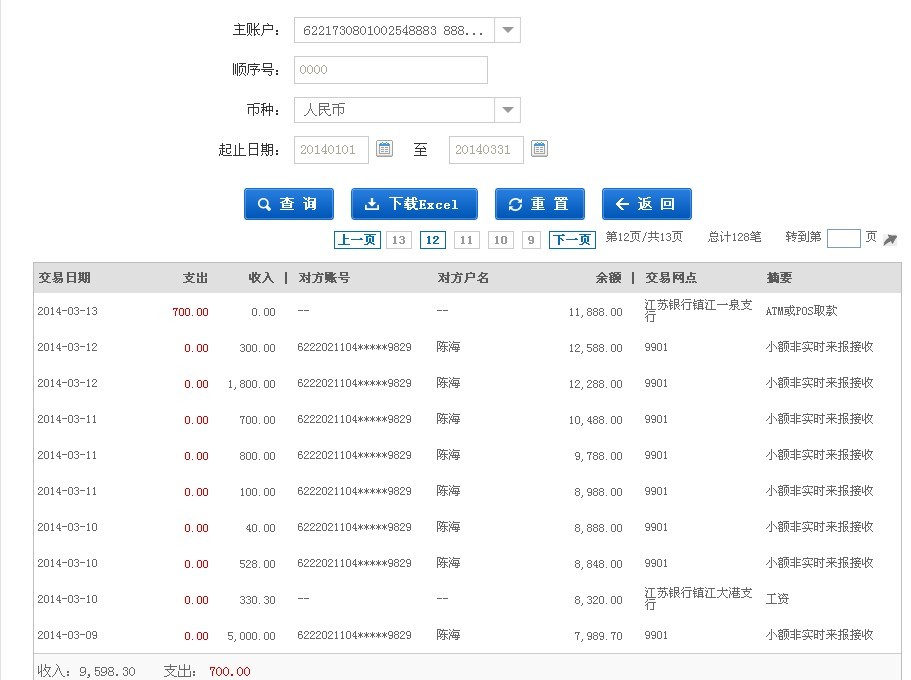Click the 交易日期 column header
This screenshot has width=911, height=680.
[64, 278]
